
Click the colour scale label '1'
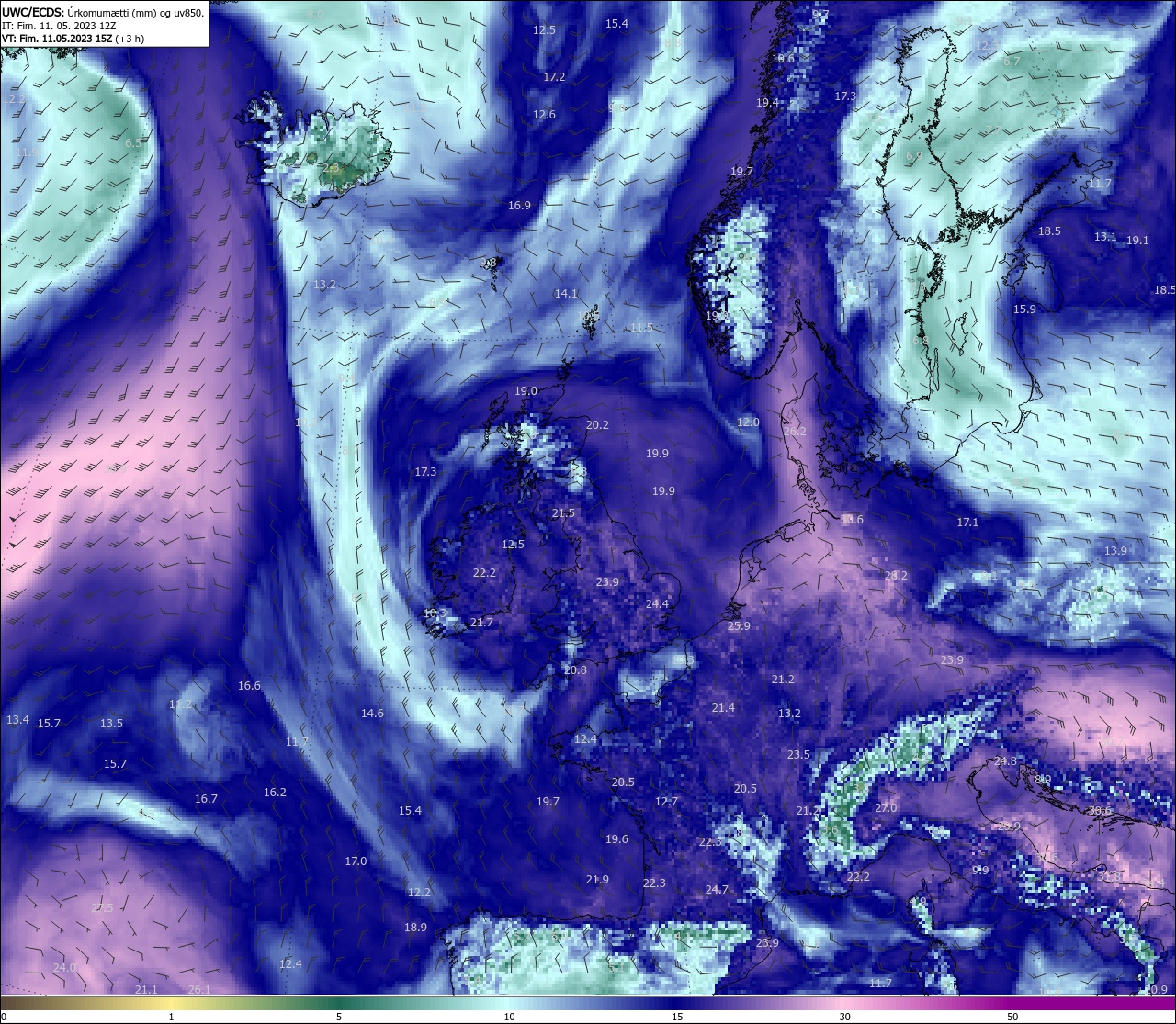click(172, 1017)
